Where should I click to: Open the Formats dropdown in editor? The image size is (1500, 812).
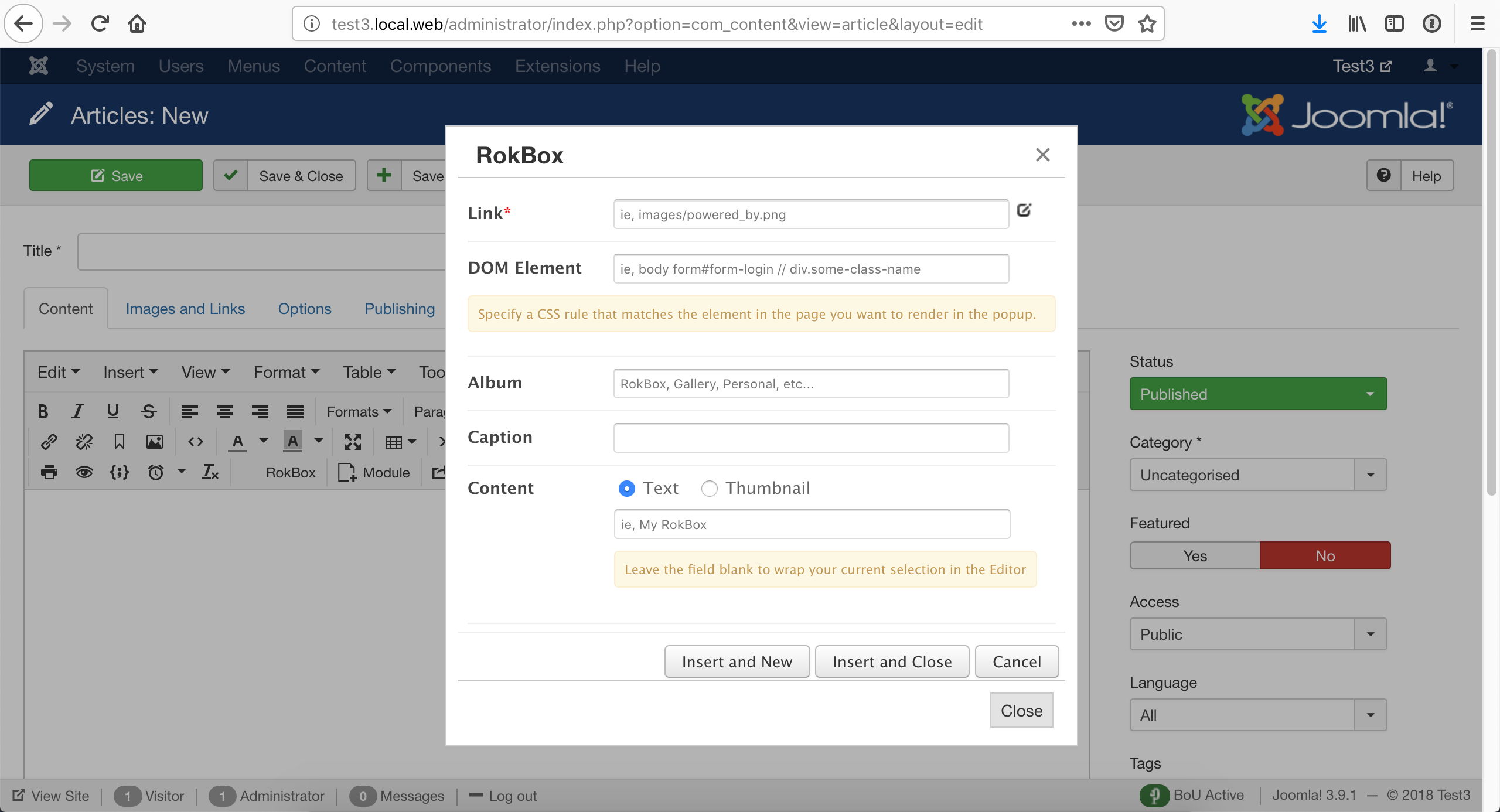(x=359, y=411)
